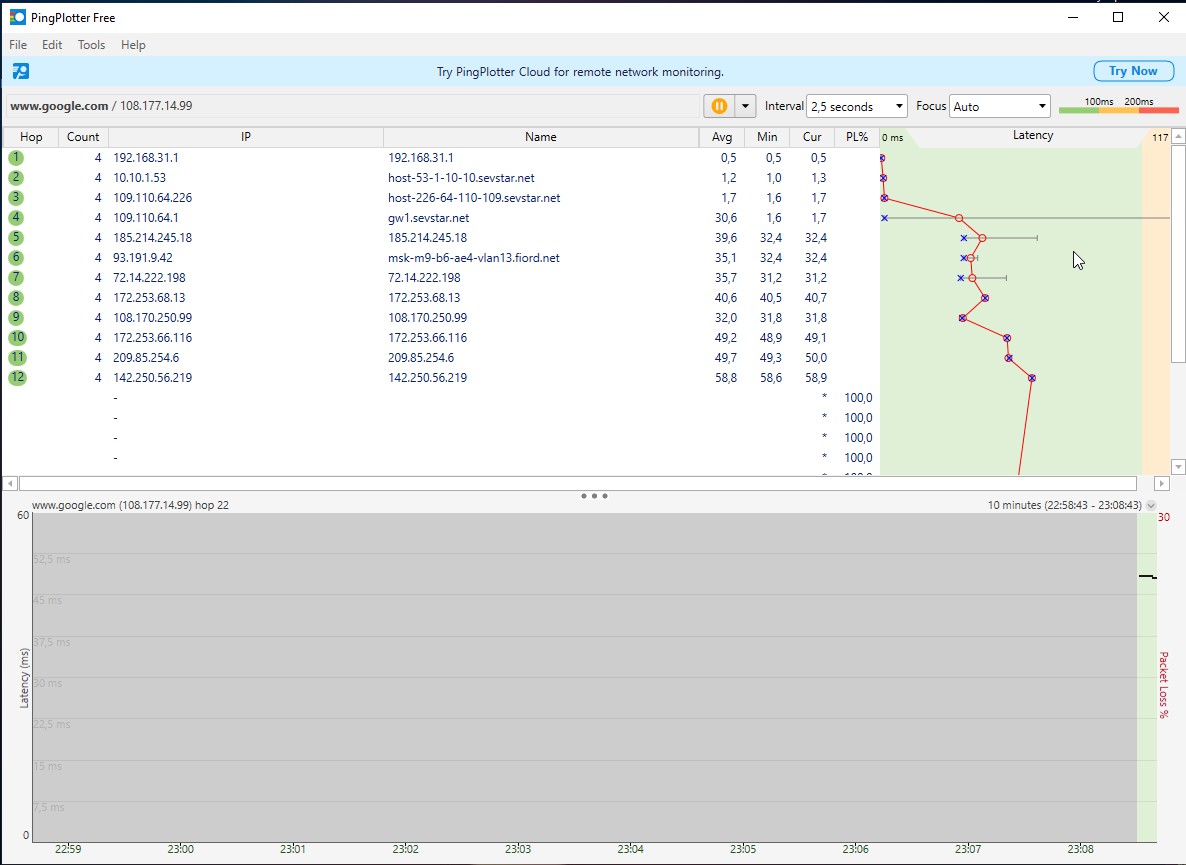This screenshot has height=865, width=1186.
Task: Click the hop 12 green circle icon
Action: tap(17, 378)
